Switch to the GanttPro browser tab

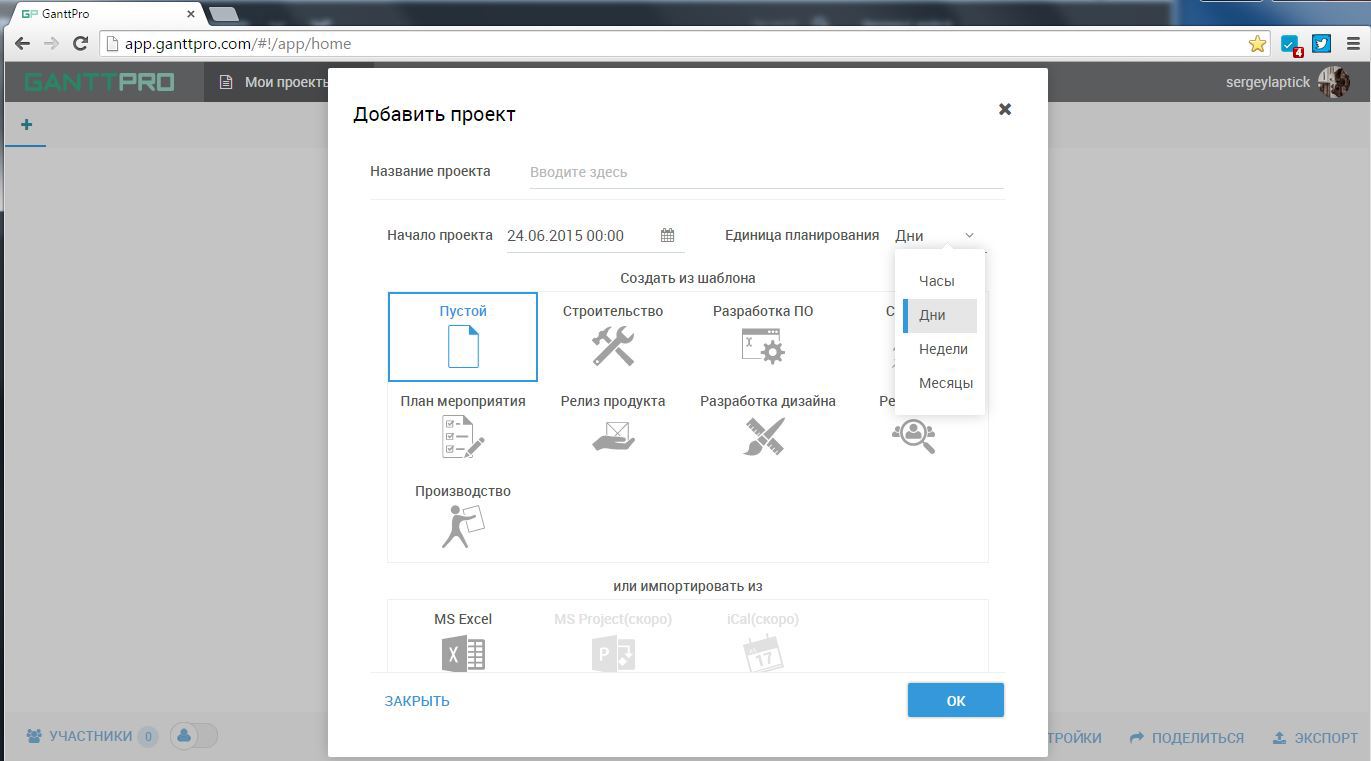[x=107, y=14]
